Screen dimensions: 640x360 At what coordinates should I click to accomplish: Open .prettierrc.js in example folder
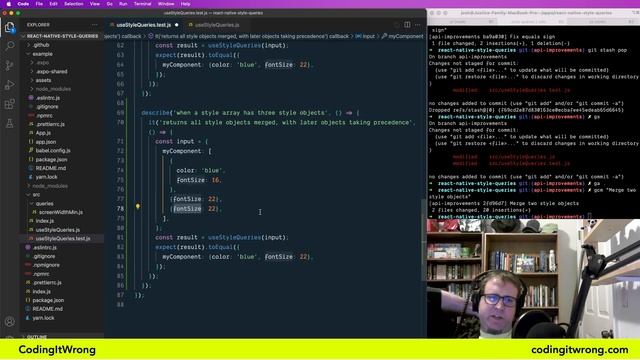coord(50,124)
